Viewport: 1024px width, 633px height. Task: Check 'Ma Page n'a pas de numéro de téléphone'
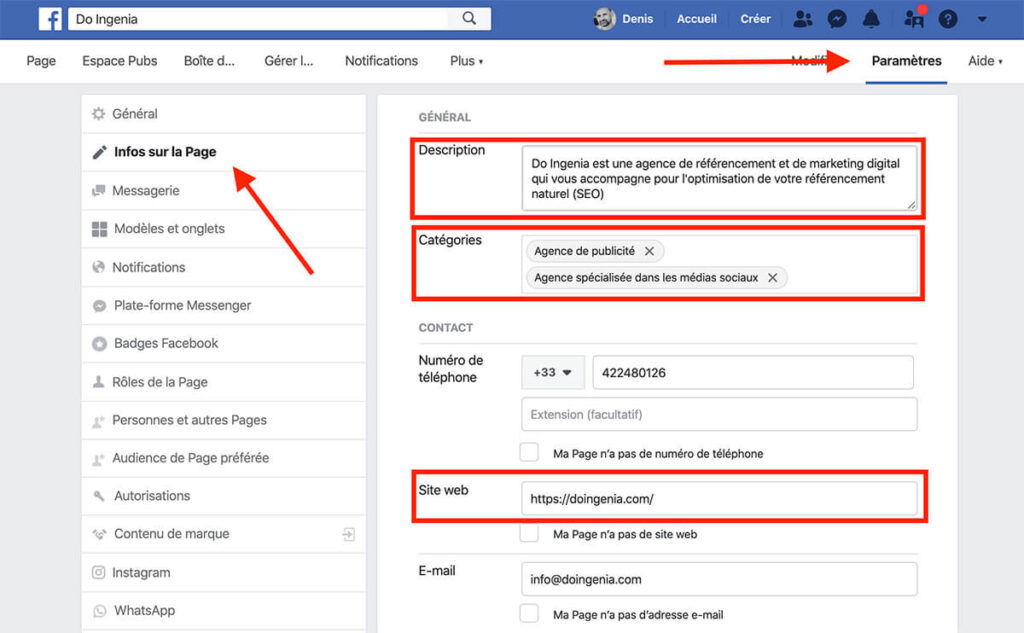529,452
